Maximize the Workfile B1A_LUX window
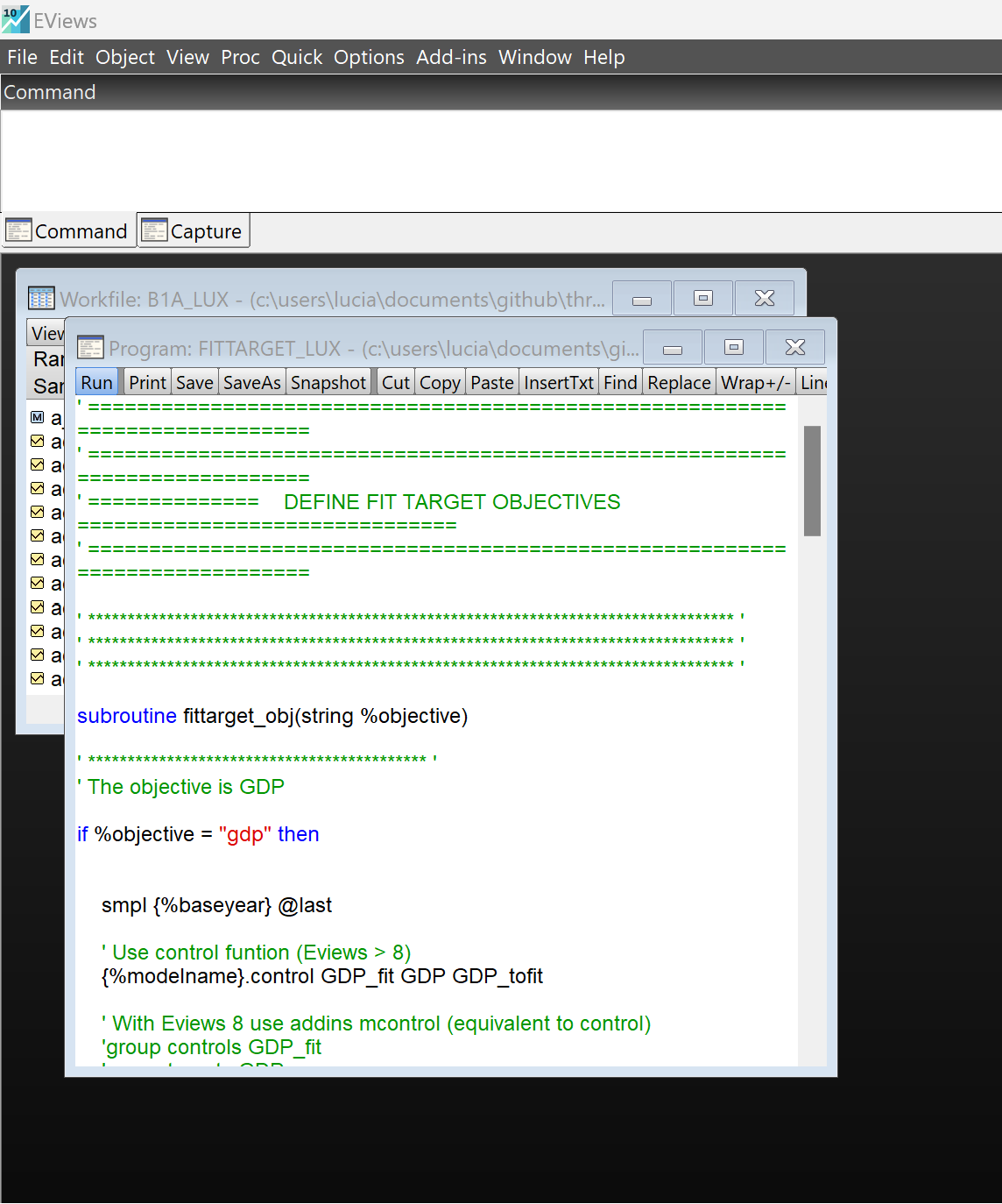Viewport: 1002px width, 1204px height. [x=702, y=299]
